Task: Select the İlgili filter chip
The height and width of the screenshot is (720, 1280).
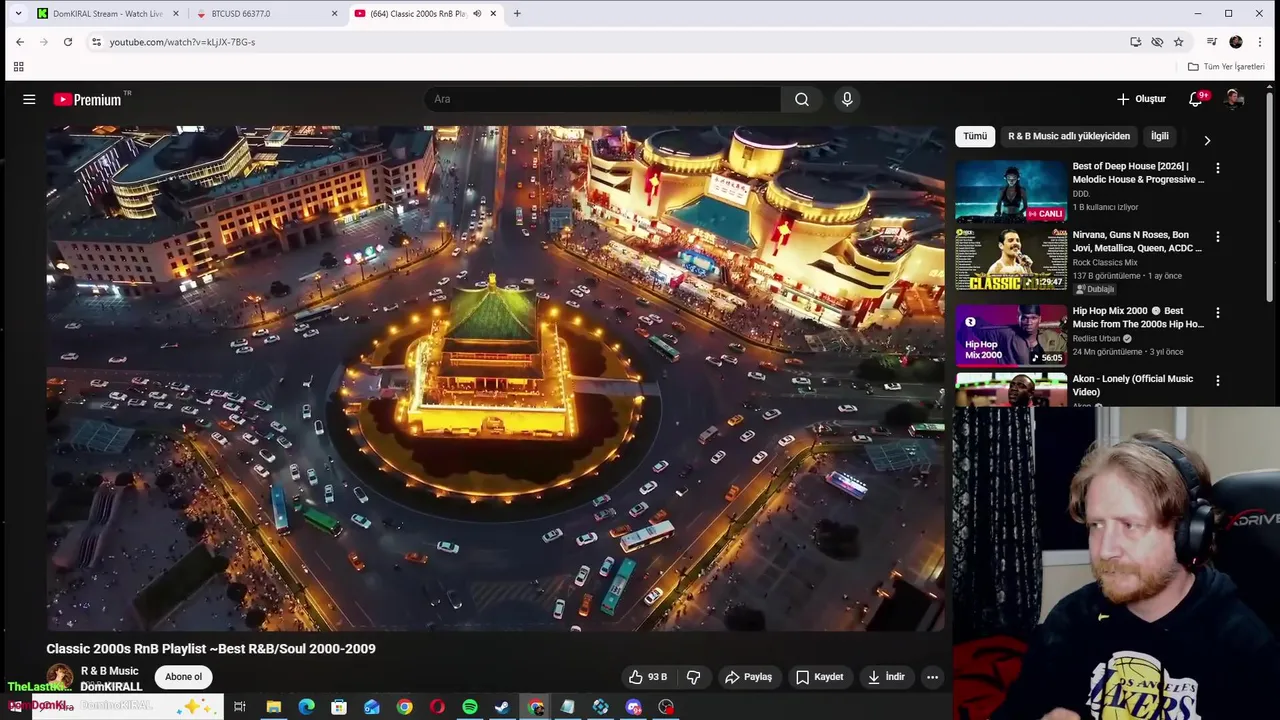Action: coord(1160,136)
